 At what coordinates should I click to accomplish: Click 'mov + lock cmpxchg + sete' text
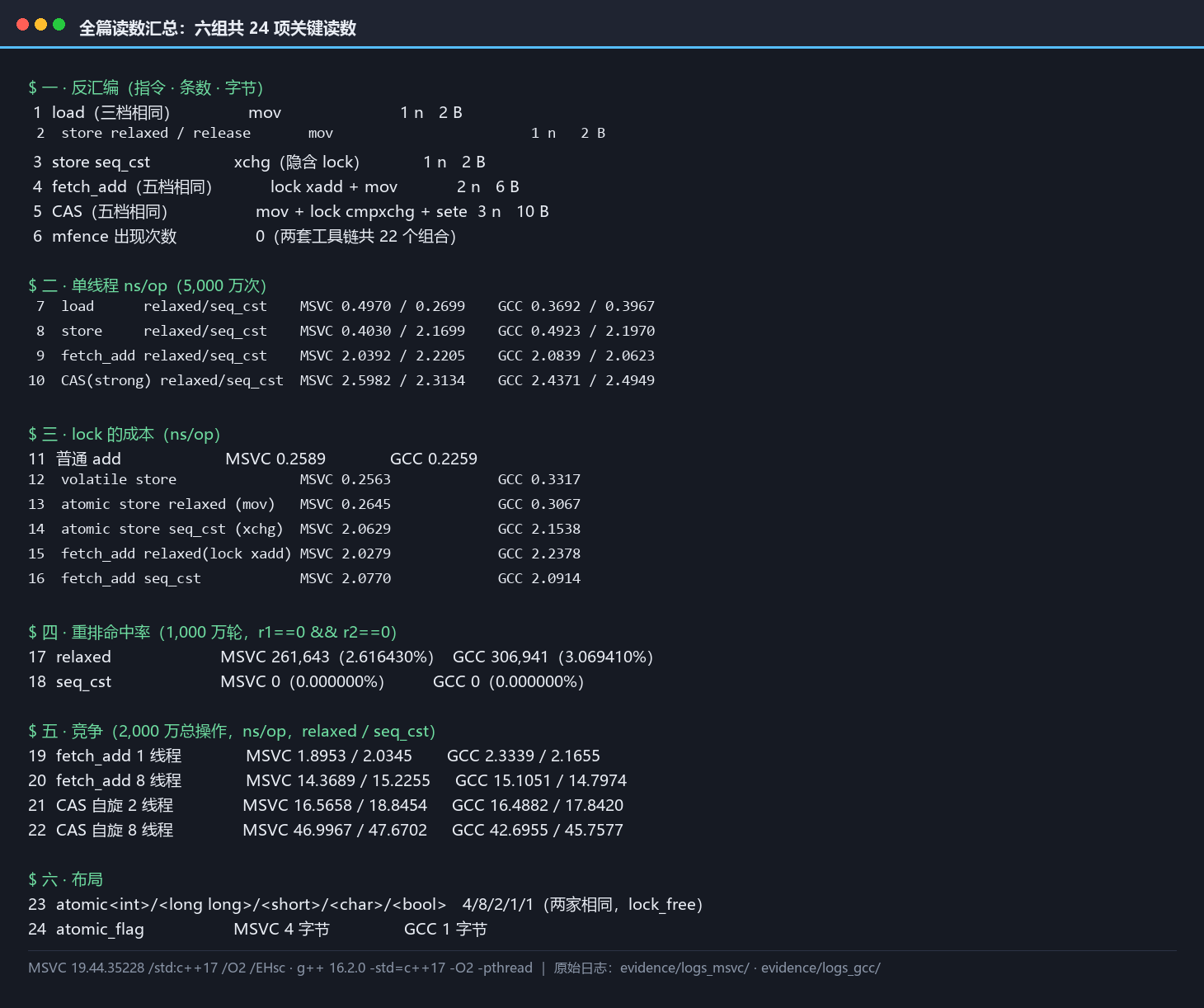pyautogui.click(x=361, y=211)
